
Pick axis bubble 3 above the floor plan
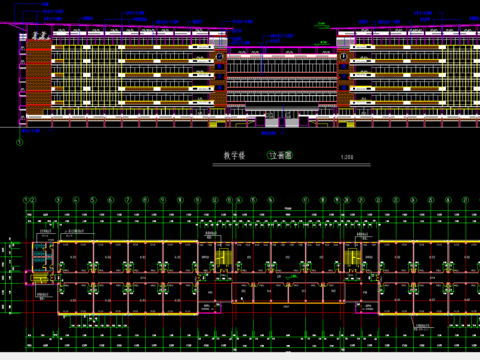pyautogui.click(x=58, y=200)
